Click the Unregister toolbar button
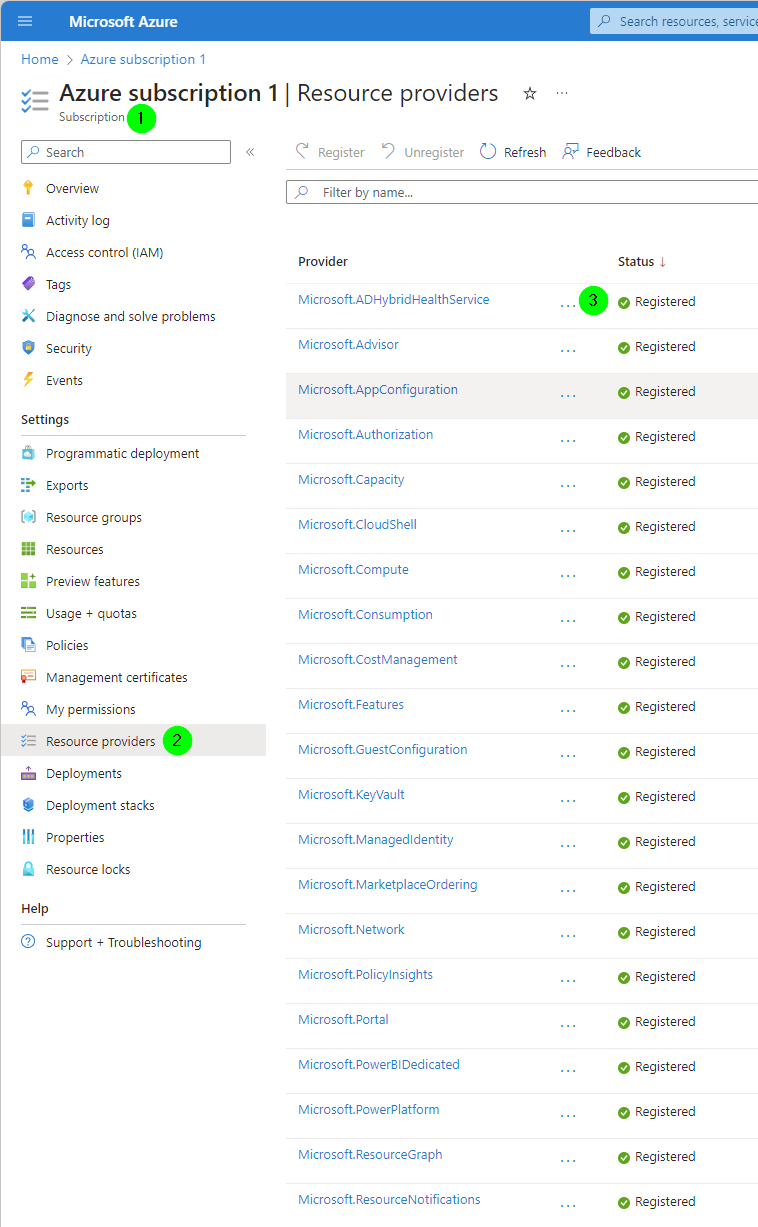Viewport: 758px width, 1227px height. pyautogui.click(x=423, y=152)
